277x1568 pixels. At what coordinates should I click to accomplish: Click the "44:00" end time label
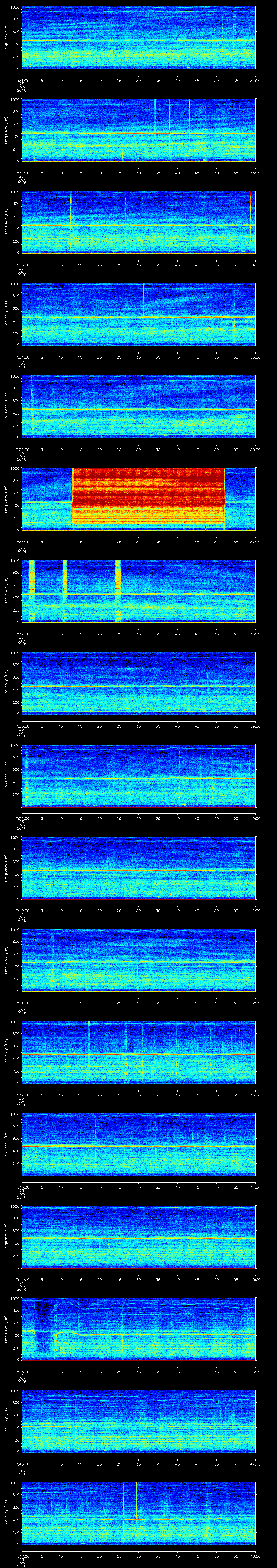tap(256, 1187)
